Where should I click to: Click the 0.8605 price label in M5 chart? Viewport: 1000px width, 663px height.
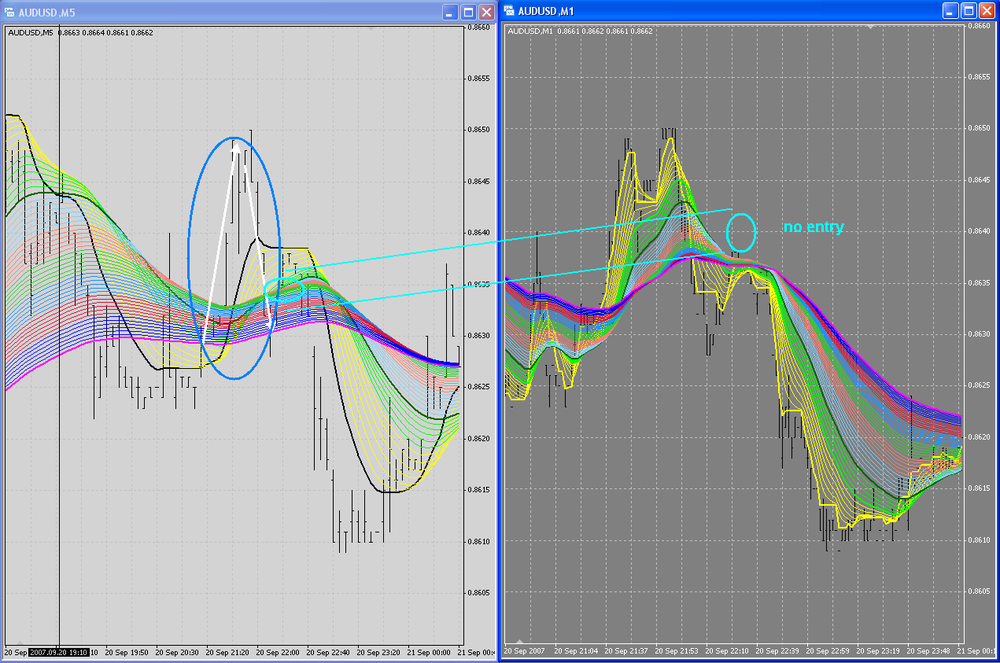tap(478, 593)
